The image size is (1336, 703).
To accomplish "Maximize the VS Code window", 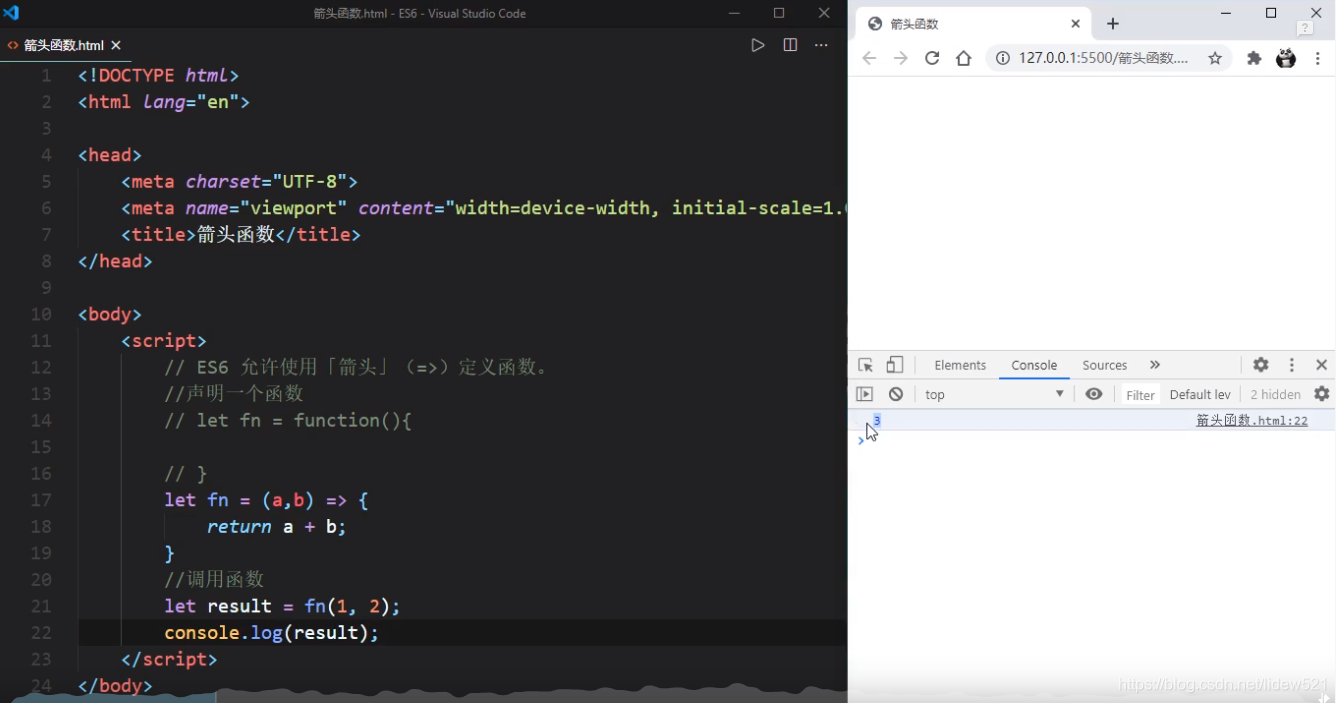I will tap(779, 13).
